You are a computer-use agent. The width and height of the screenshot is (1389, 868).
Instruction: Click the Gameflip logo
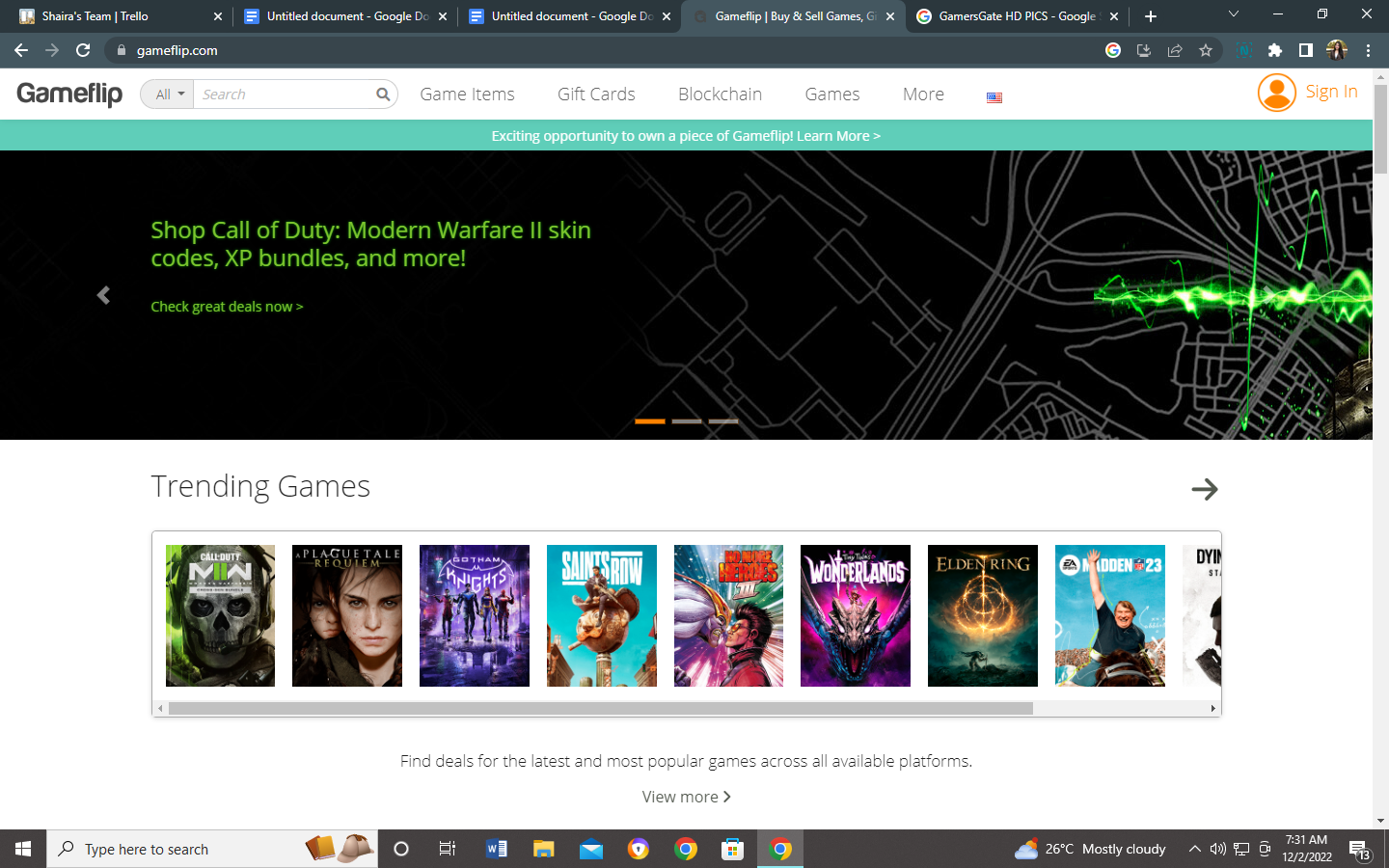[x=69, y=94]
